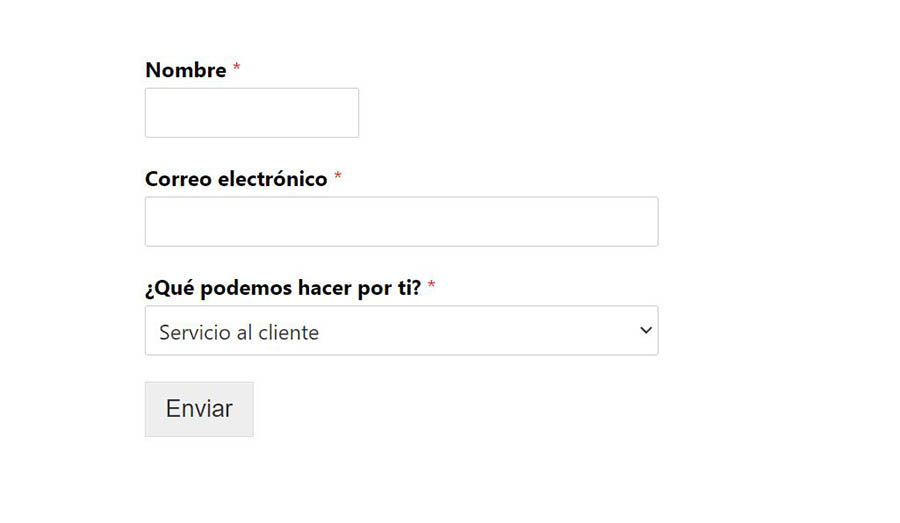900x523 pixels.
Task: Click the red asterisk beside Nombre
Action: (237, 69)
